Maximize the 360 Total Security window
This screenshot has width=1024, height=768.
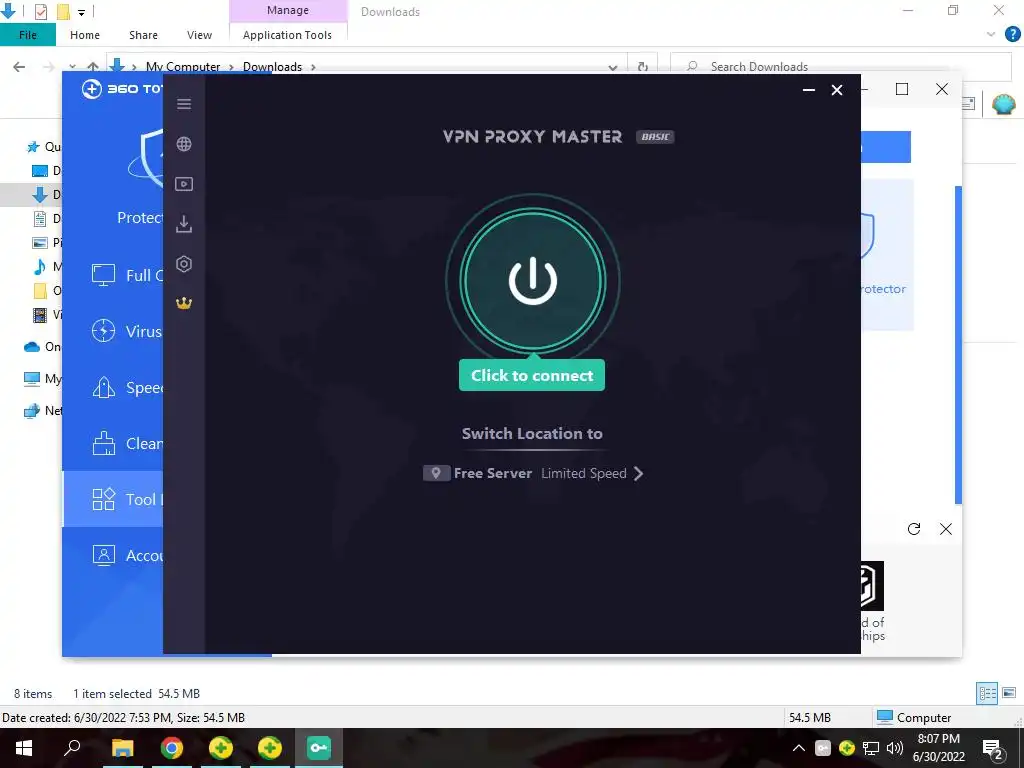click(x=902, y=89)
